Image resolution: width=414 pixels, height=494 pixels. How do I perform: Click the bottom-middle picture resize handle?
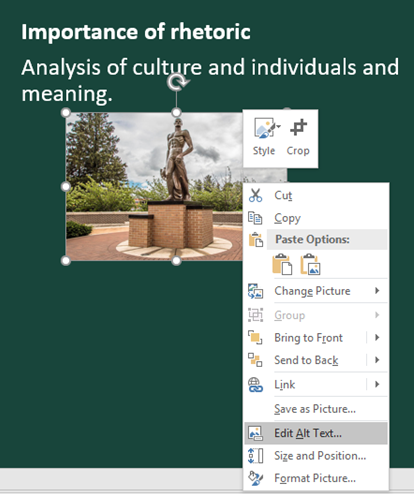click(x=176, y=261)
